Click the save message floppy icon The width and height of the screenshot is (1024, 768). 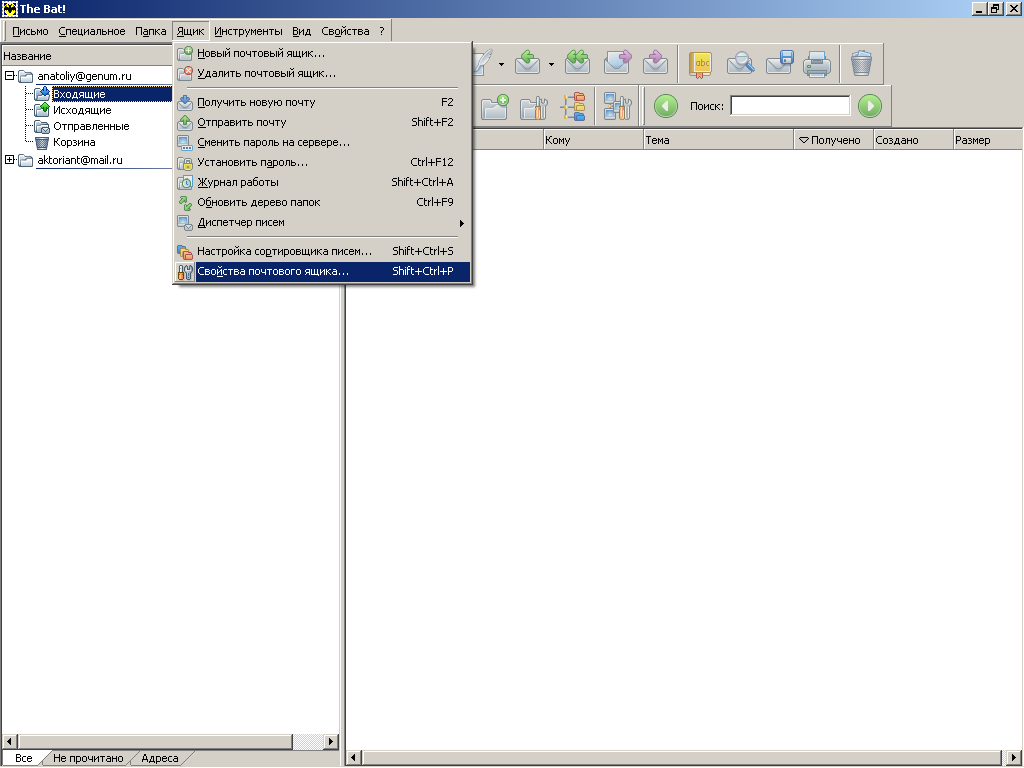(x=779, y=64)
